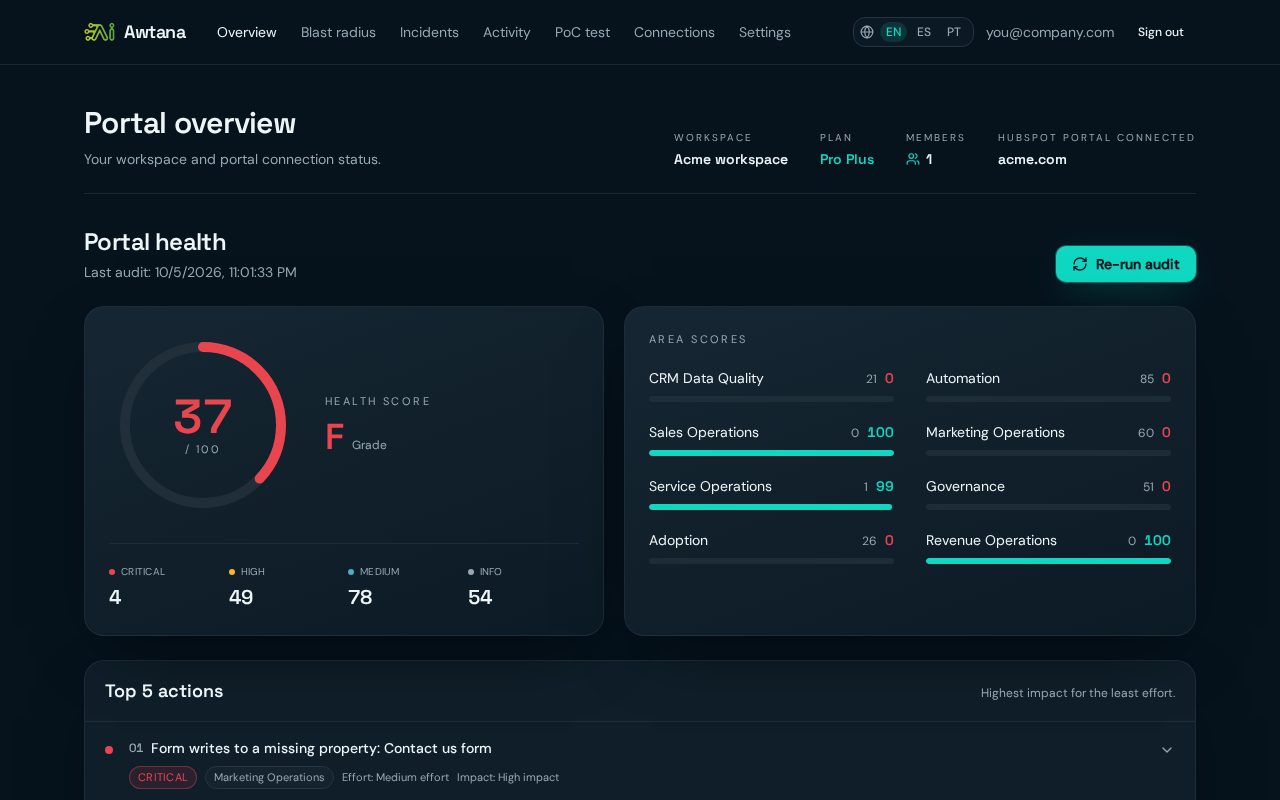Open the Overview tab
Screen dimensions: 1280x800
click(x=246, y=32)
